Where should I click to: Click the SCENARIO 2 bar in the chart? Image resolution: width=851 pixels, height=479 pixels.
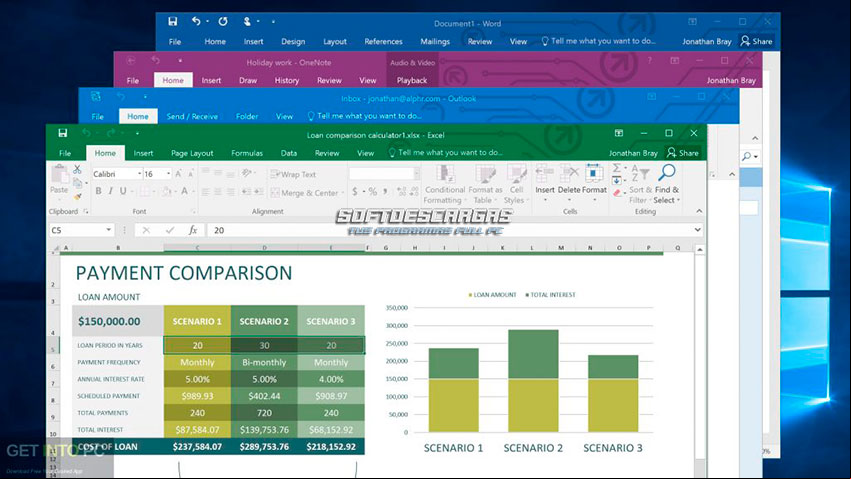click(533, 381)
